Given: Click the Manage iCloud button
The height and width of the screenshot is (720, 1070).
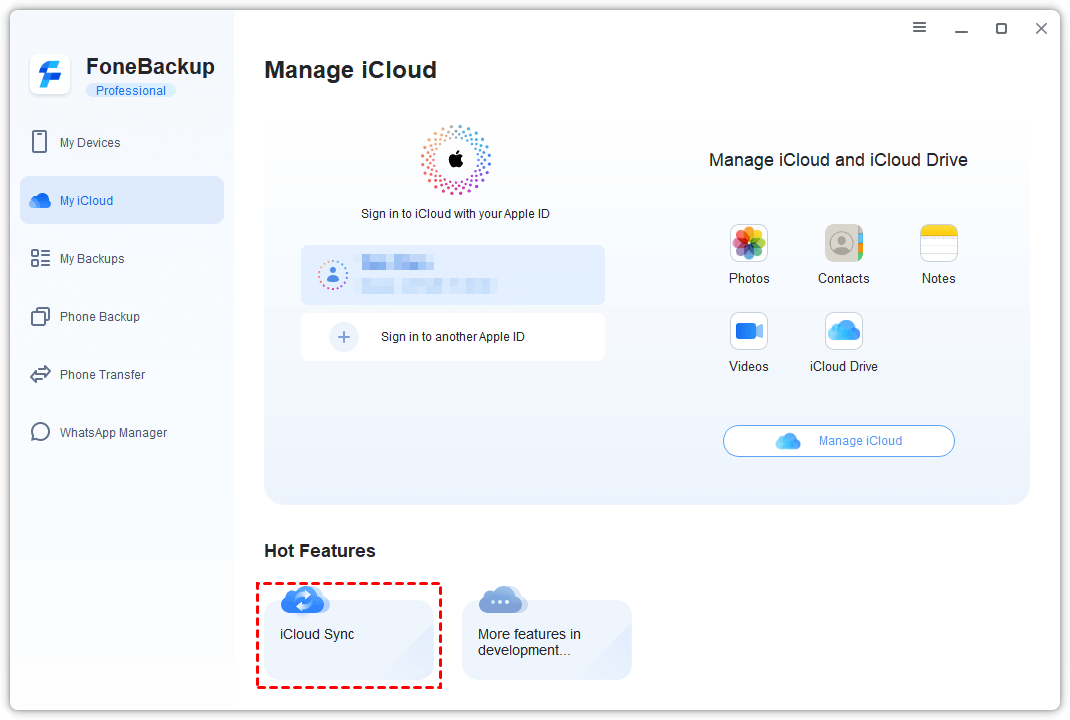Looking at the screenshot, I should click(x=839, y=441).
